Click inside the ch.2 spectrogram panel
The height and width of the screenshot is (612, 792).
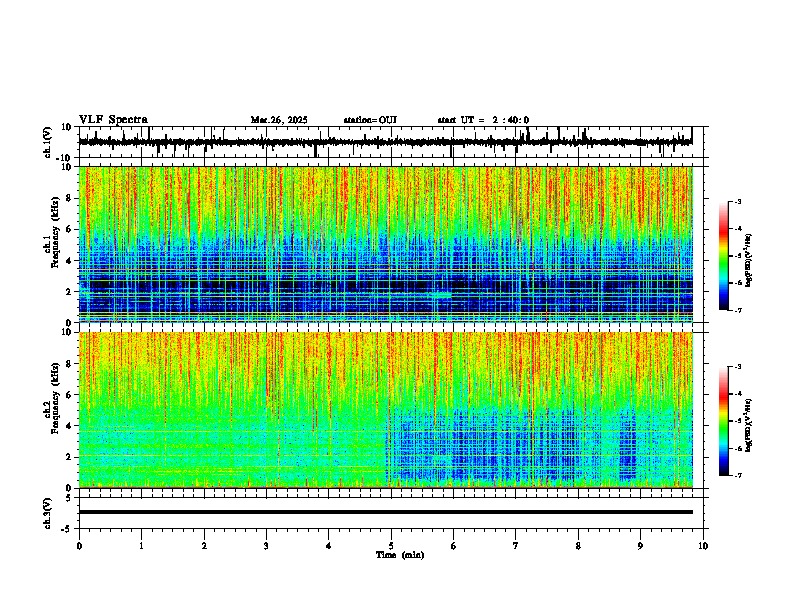pos(385,410)
